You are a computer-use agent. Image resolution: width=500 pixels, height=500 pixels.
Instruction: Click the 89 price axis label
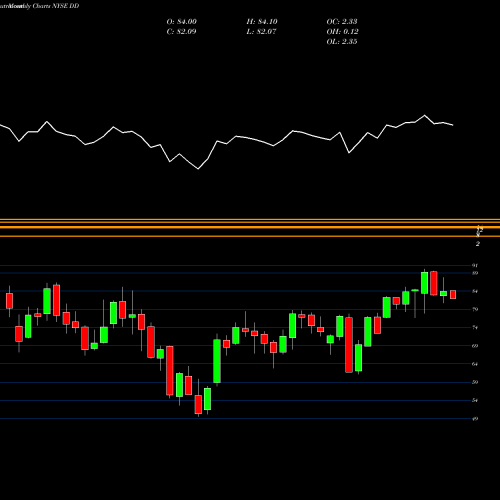click(475, 273)
